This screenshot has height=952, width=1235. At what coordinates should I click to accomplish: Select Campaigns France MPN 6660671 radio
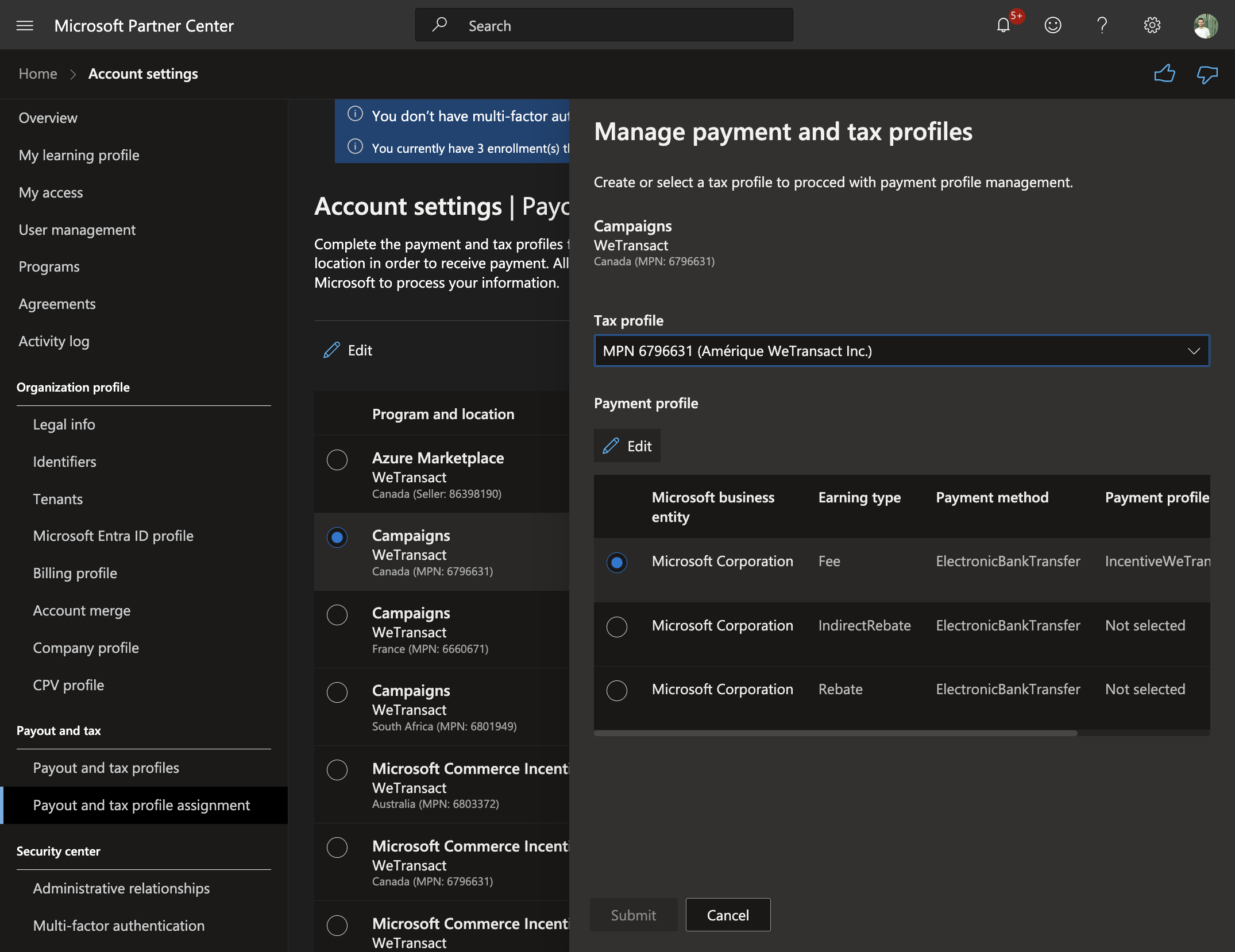337,615
